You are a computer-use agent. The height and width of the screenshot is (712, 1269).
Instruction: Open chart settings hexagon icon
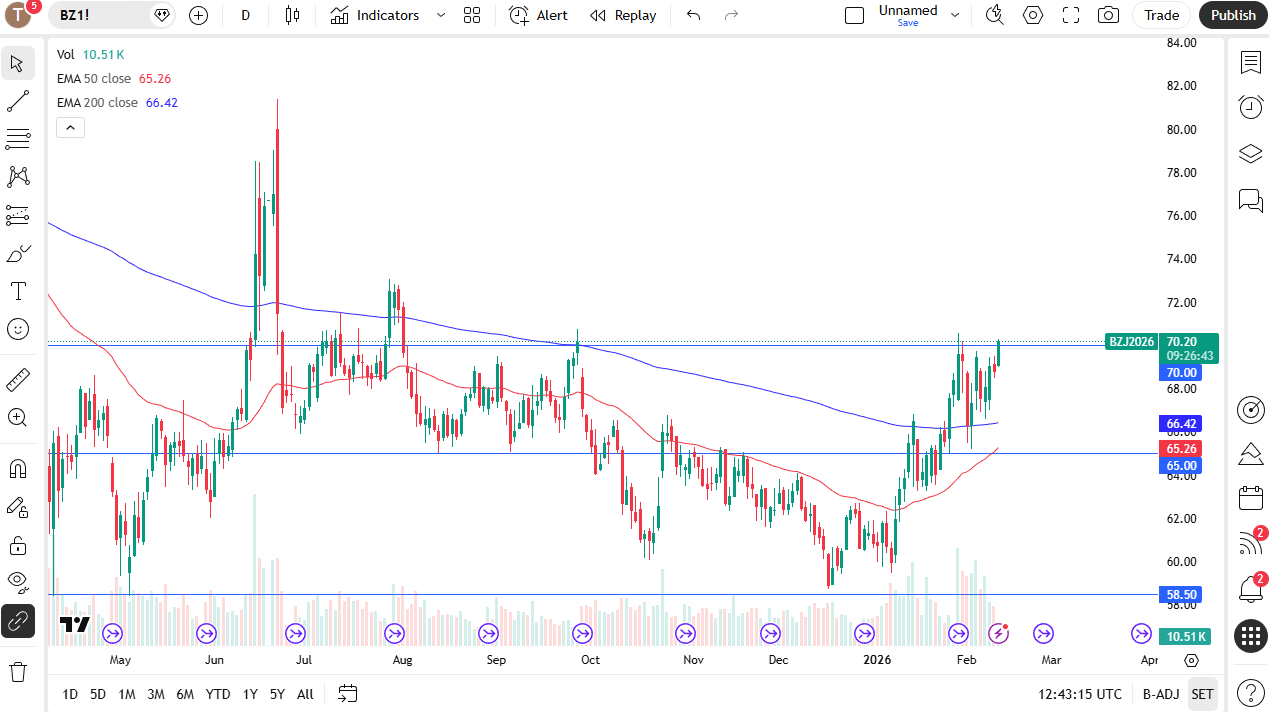[x=1033, y=15]
